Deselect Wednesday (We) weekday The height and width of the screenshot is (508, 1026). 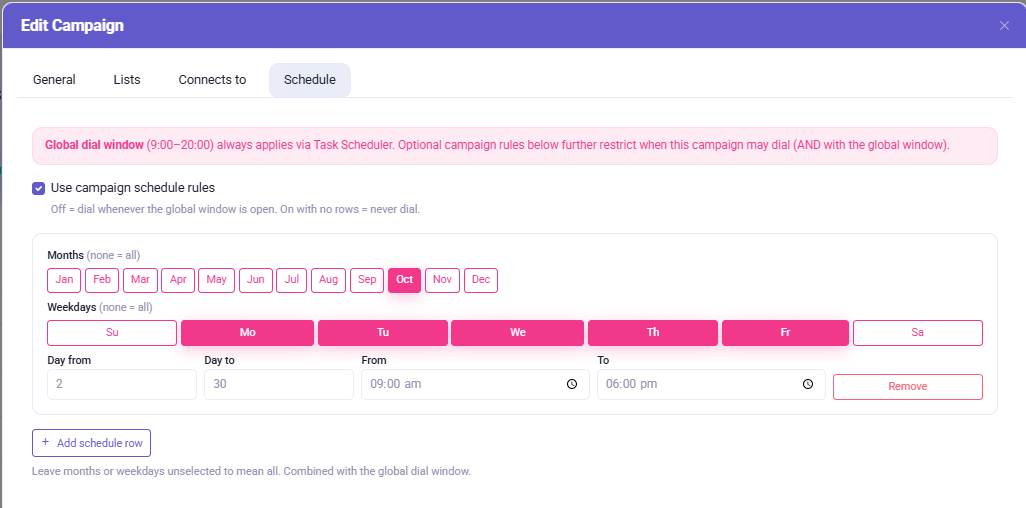[518, 333]
